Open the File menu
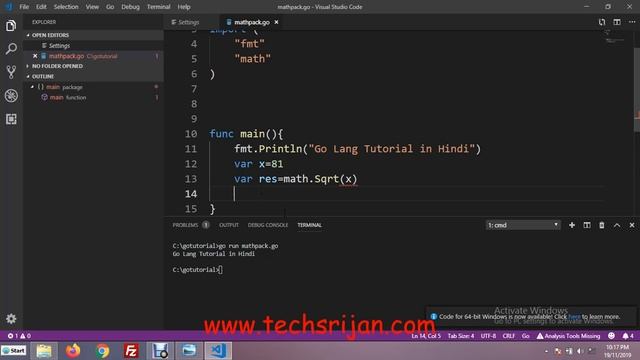640x360 pixels. tap(24, 7)
